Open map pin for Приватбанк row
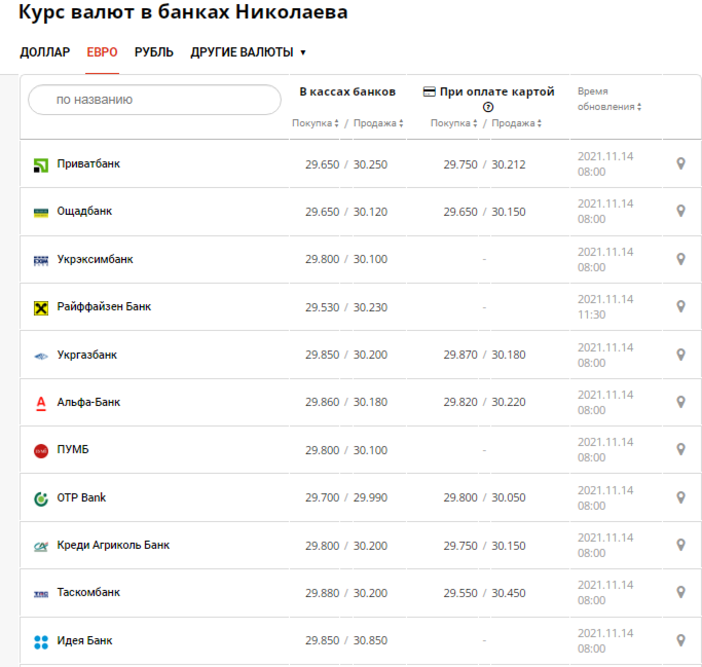This screenshot has width=702, height=667. [x=681, y=164]
